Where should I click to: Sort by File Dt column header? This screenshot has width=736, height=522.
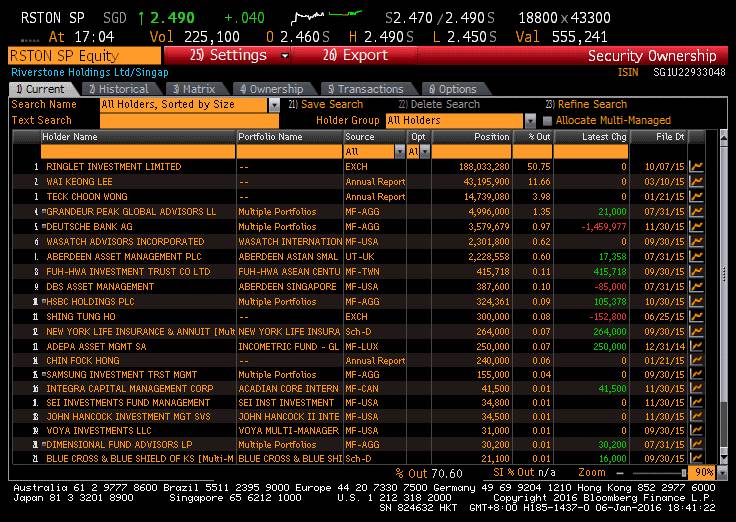[x=659, y=137]
